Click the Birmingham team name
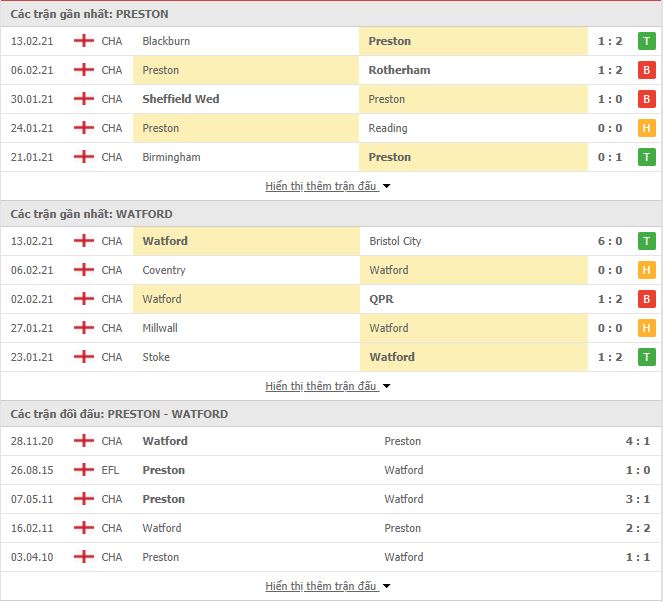Image resolution: width=663 pixels, height=602 pixels. tap(171, 157)
